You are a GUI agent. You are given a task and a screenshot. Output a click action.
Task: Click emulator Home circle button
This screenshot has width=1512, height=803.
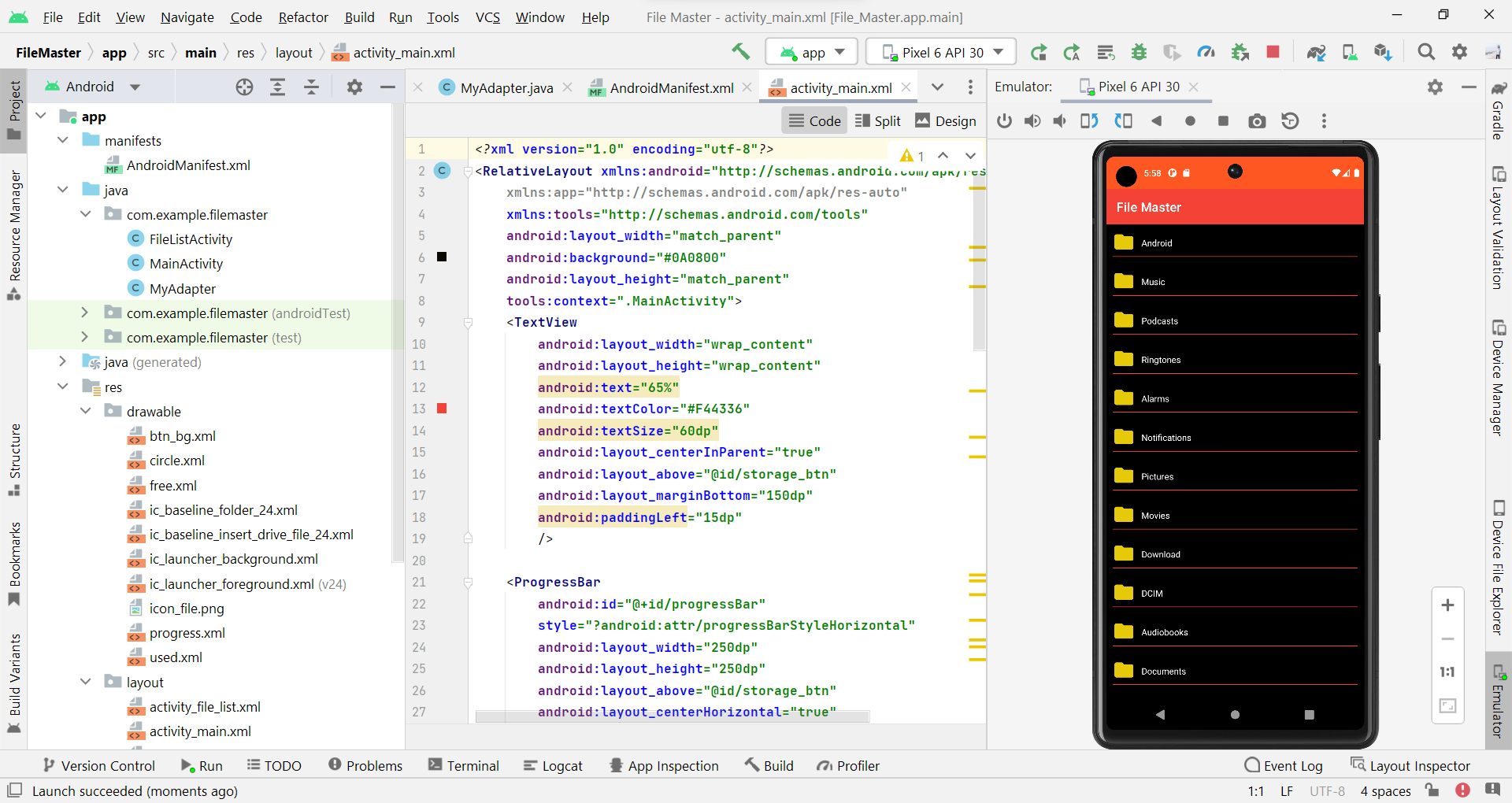click(x=1190, y=121)
